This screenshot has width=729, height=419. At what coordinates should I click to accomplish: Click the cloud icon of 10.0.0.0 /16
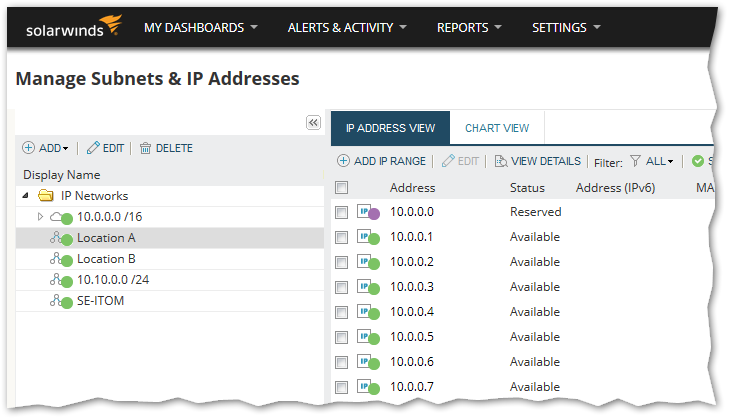[x=61, y=217]
